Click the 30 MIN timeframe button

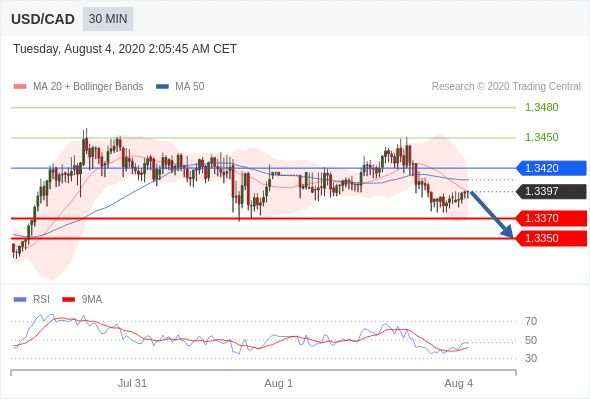pos(108,19)
